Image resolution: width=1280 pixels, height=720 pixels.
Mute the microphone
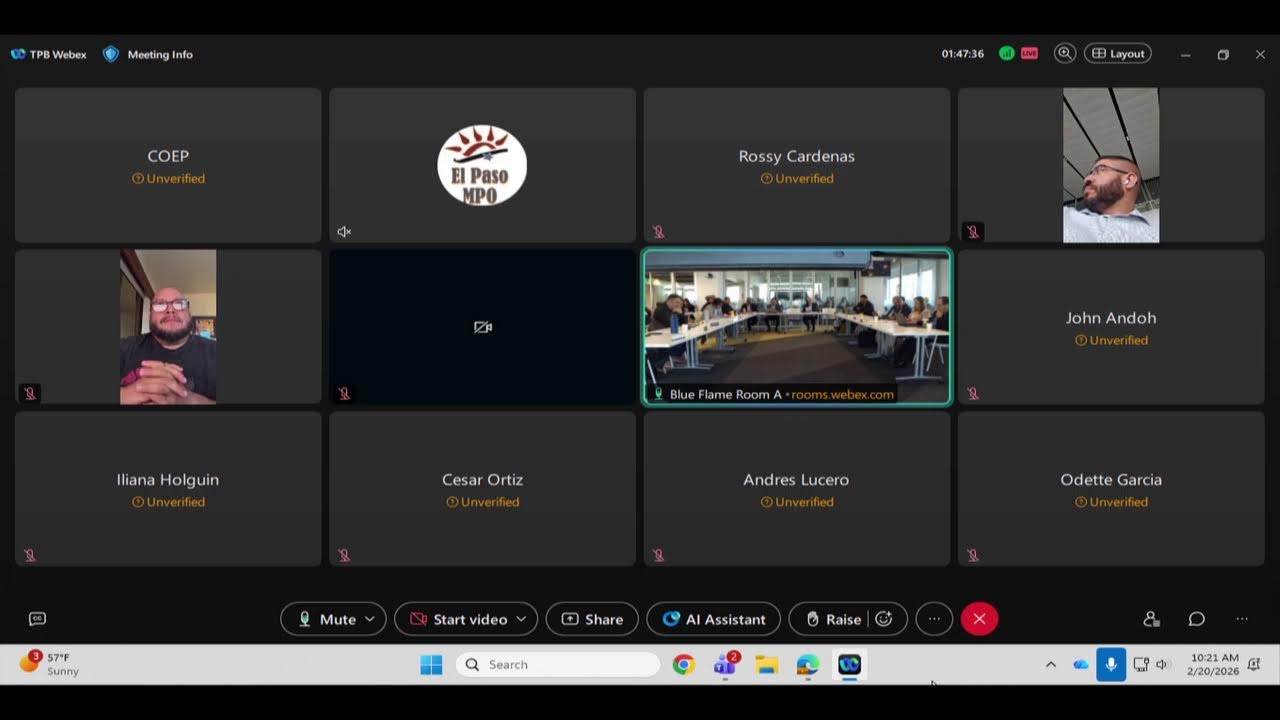point(327,619)
